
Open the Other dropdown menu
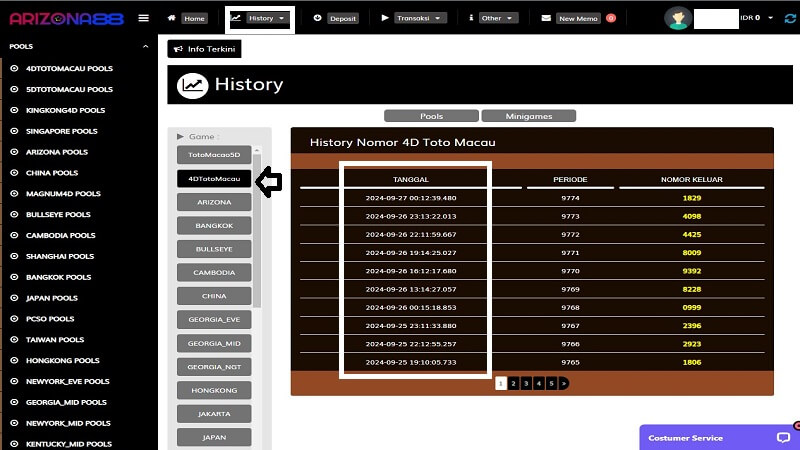(x=496, y=18)
